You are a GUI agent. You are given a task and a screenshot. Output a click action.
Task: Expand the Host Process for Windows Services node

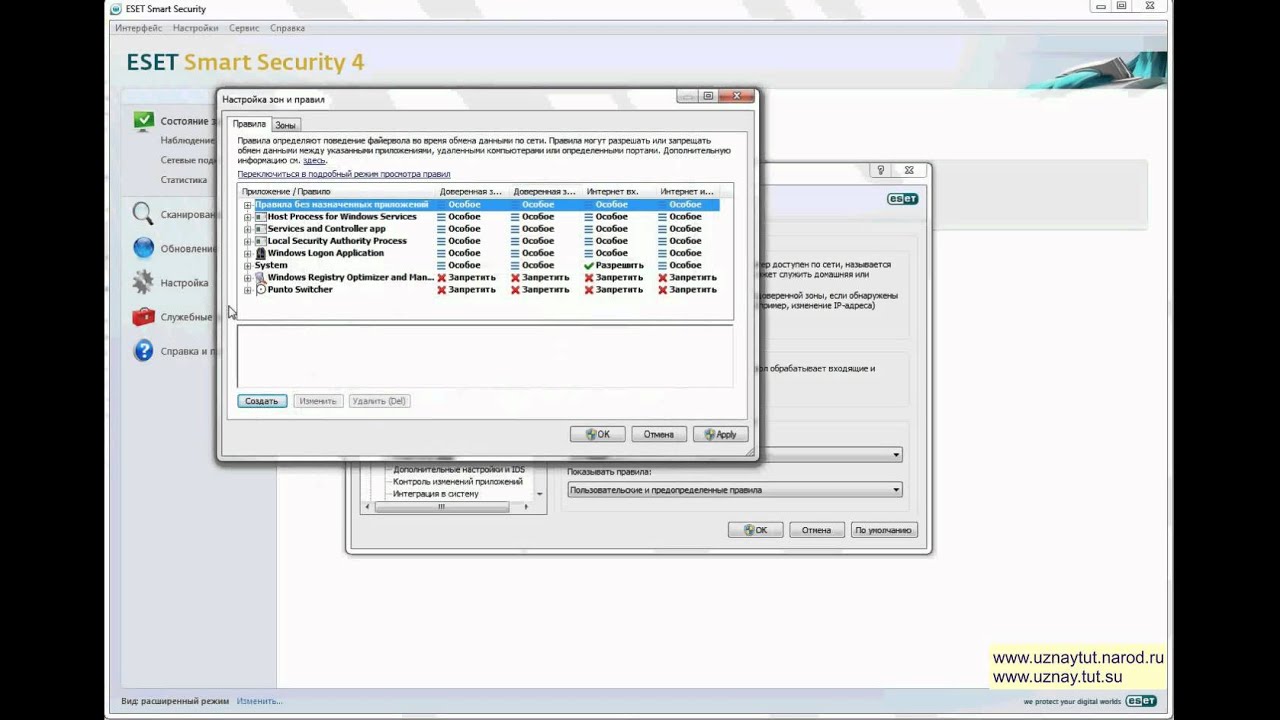[247, 217]
